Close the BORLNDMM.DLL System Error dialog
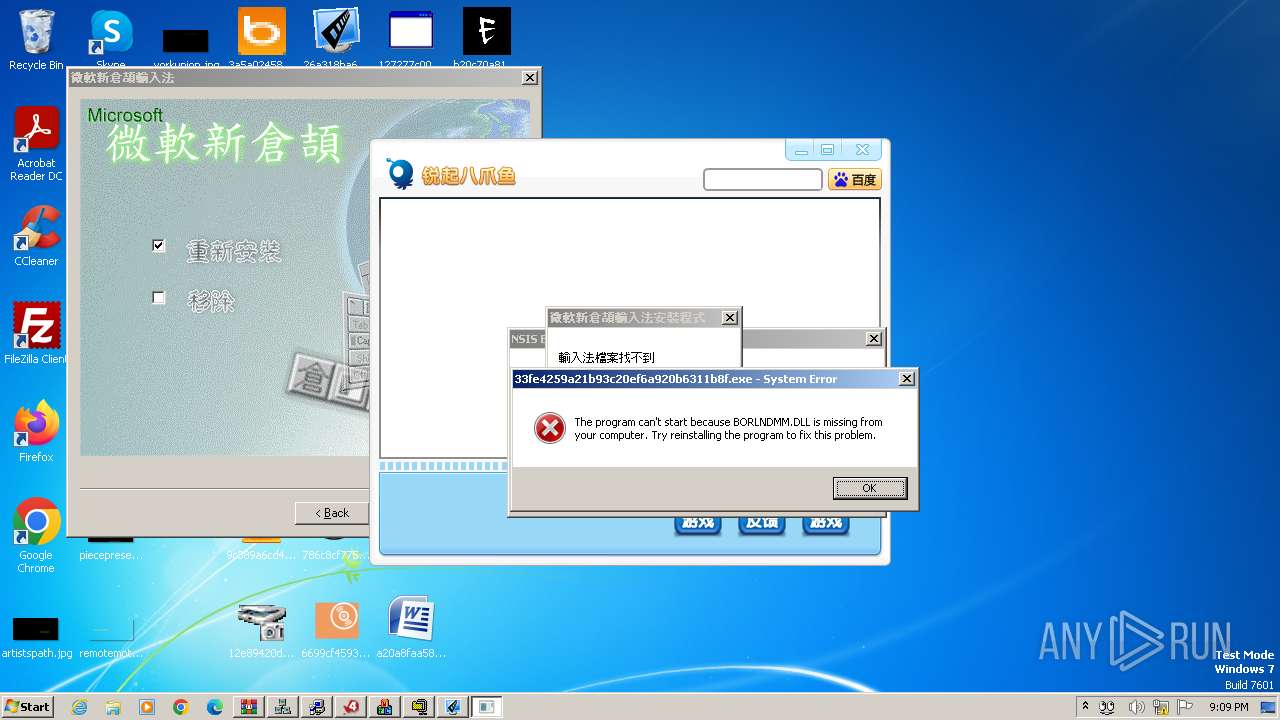This screenshot has height=720, width=1280. tap(906, 379)
